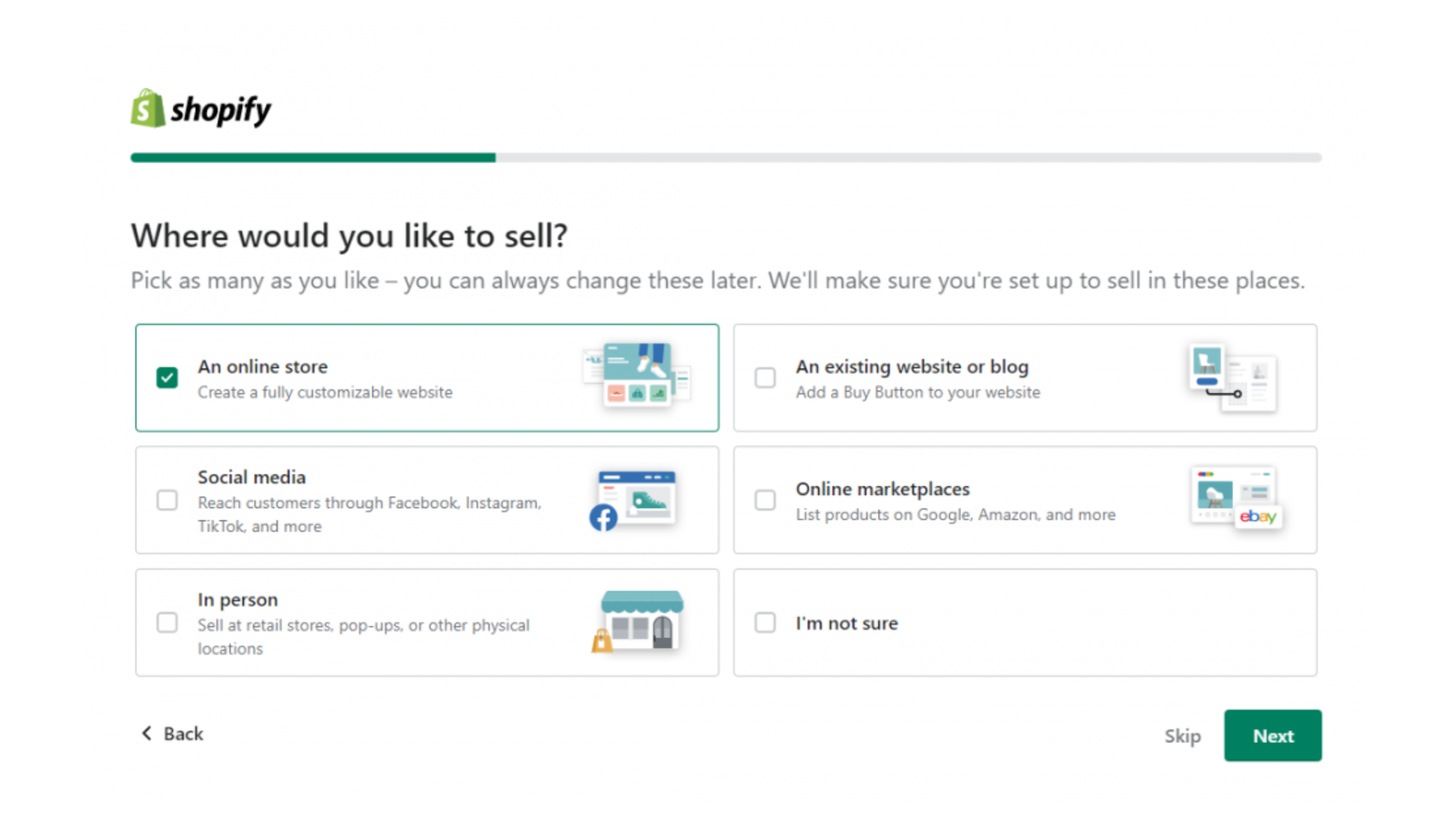Viewport: 1456px width, 819px height.
Task: Check the existing website or blog checkbox
Action: 765,378
